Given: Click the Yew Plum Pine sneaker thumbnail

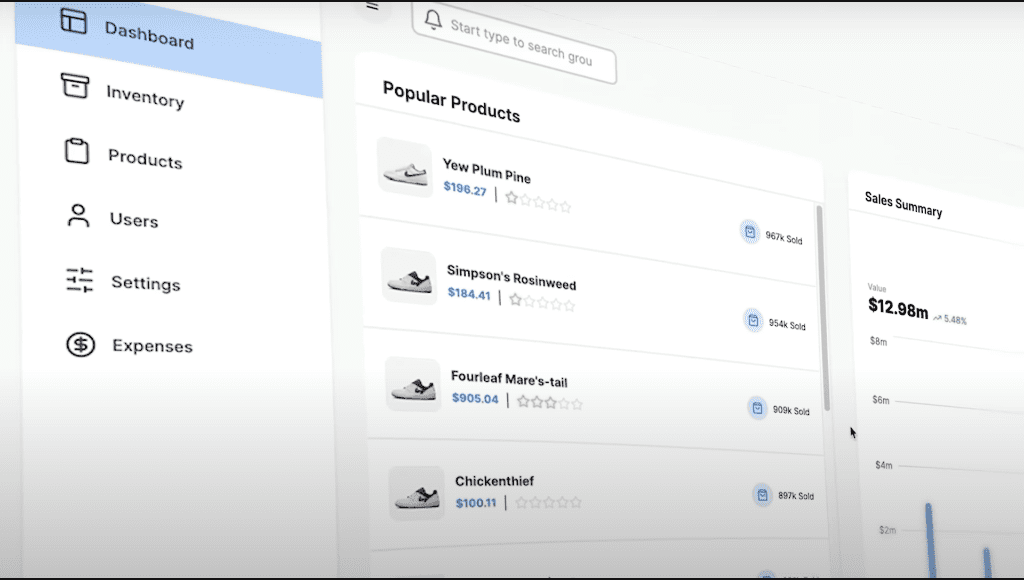Looking at the screenshot, I should 404,168.
